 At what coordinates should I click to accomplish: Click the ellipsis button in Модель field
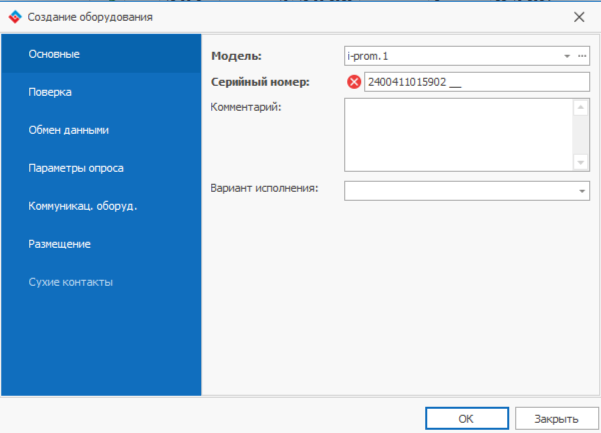point(582,56)
